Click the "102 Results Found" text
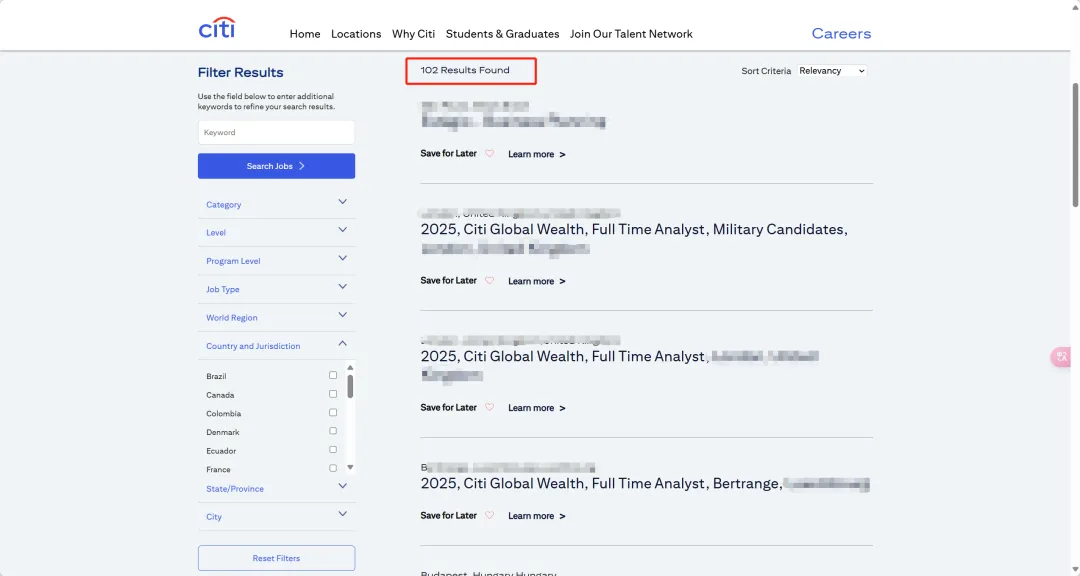 [x=465, y=70]
